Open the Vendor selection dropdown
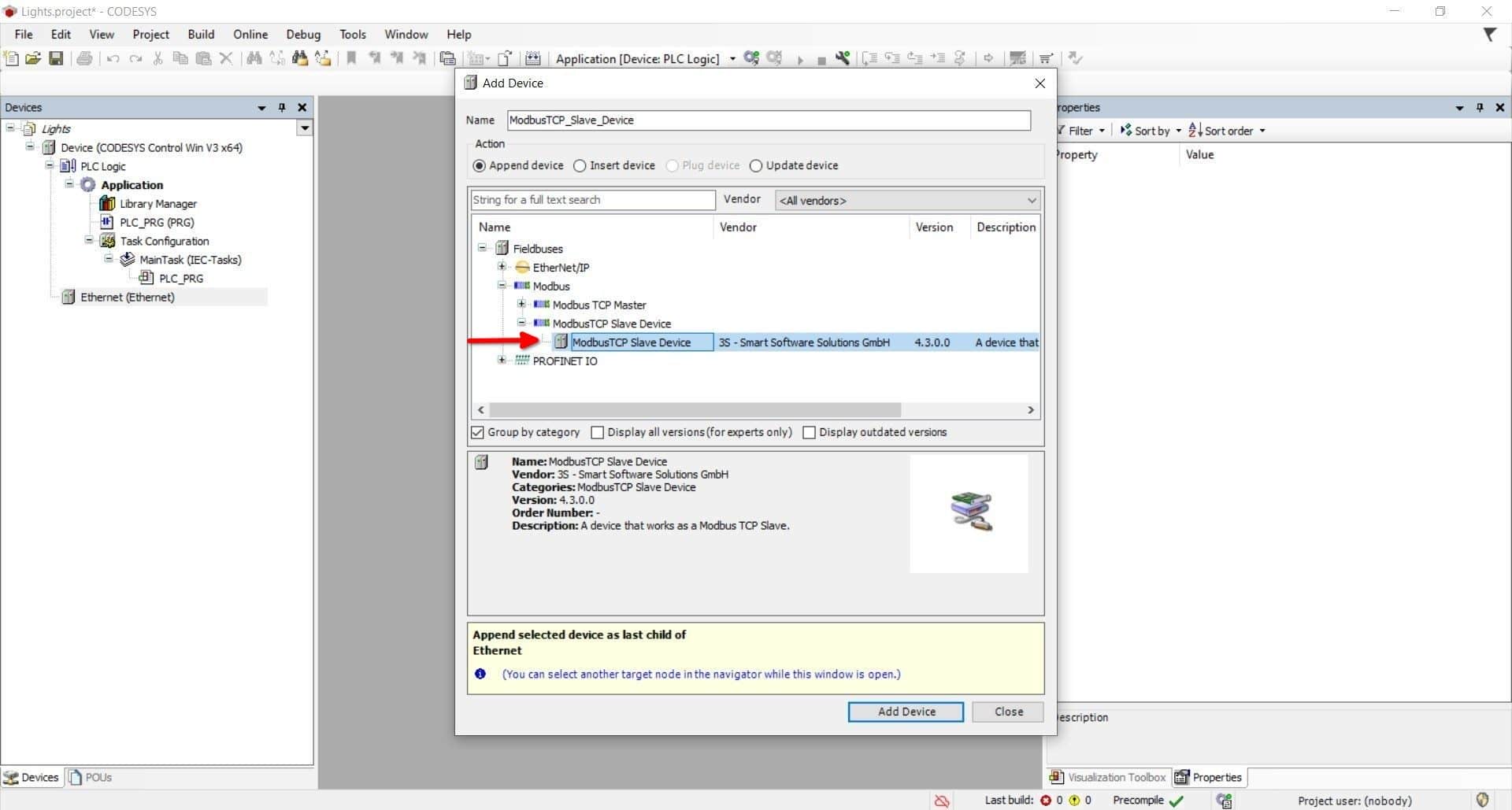The height and width of the screenshot is (810, 1512). tap(1031, 200)
